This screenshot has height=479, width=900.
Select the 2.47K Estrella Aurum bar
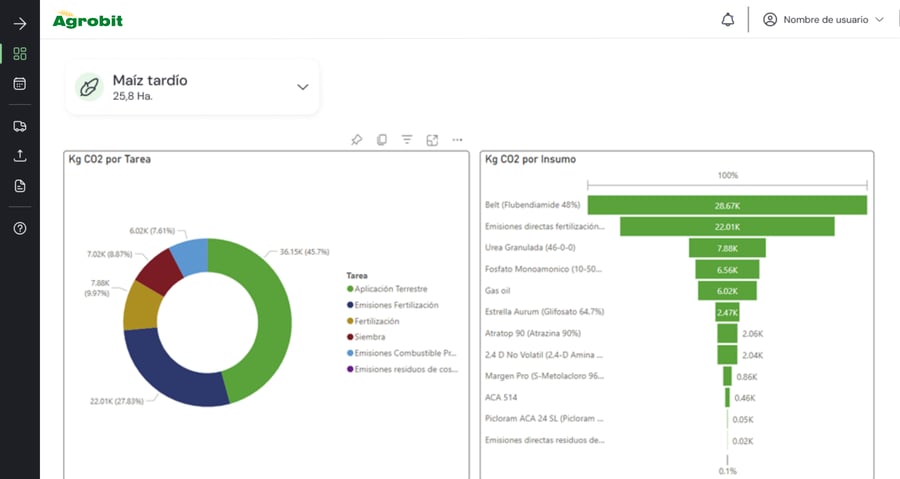click(727, 312)
